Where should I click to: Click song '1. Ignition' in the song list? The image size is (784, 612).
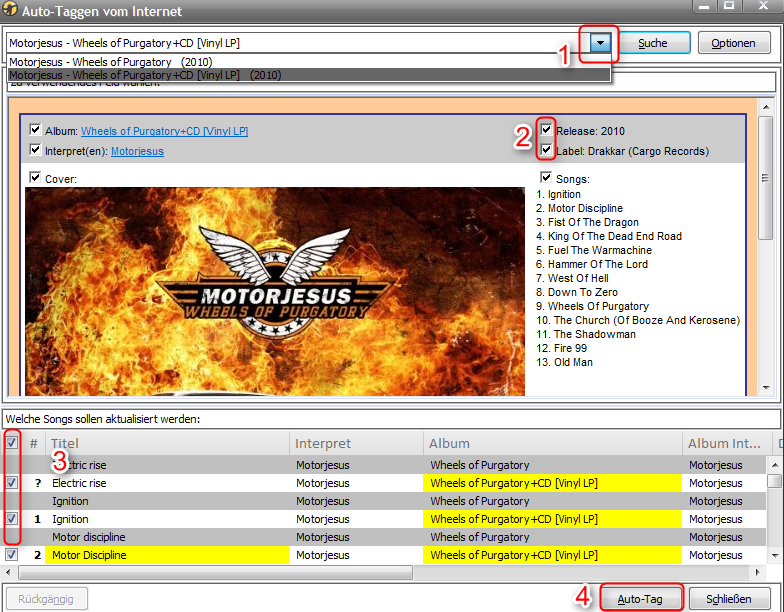click(x=558, y=194)
